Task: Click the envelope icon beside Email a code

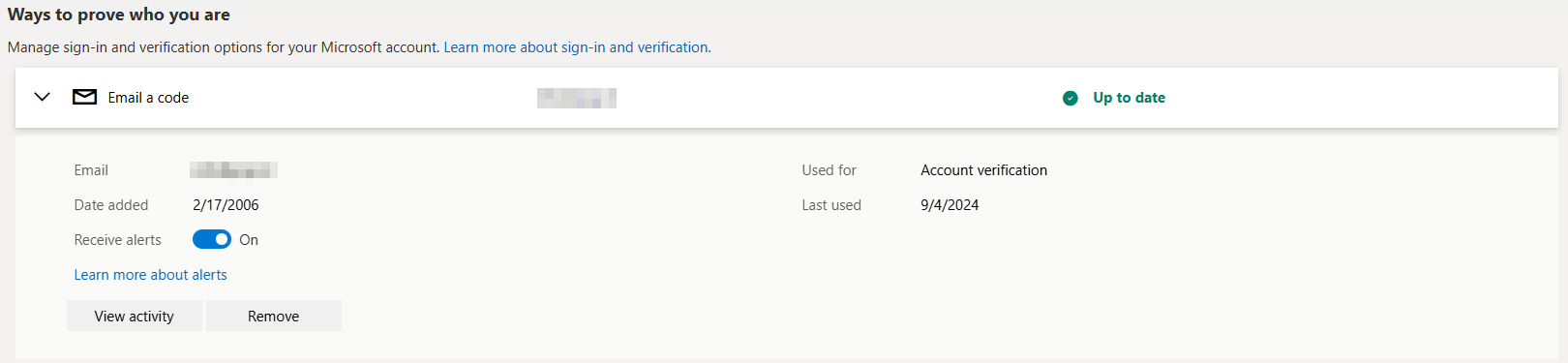Action: [x=85, y=97]
